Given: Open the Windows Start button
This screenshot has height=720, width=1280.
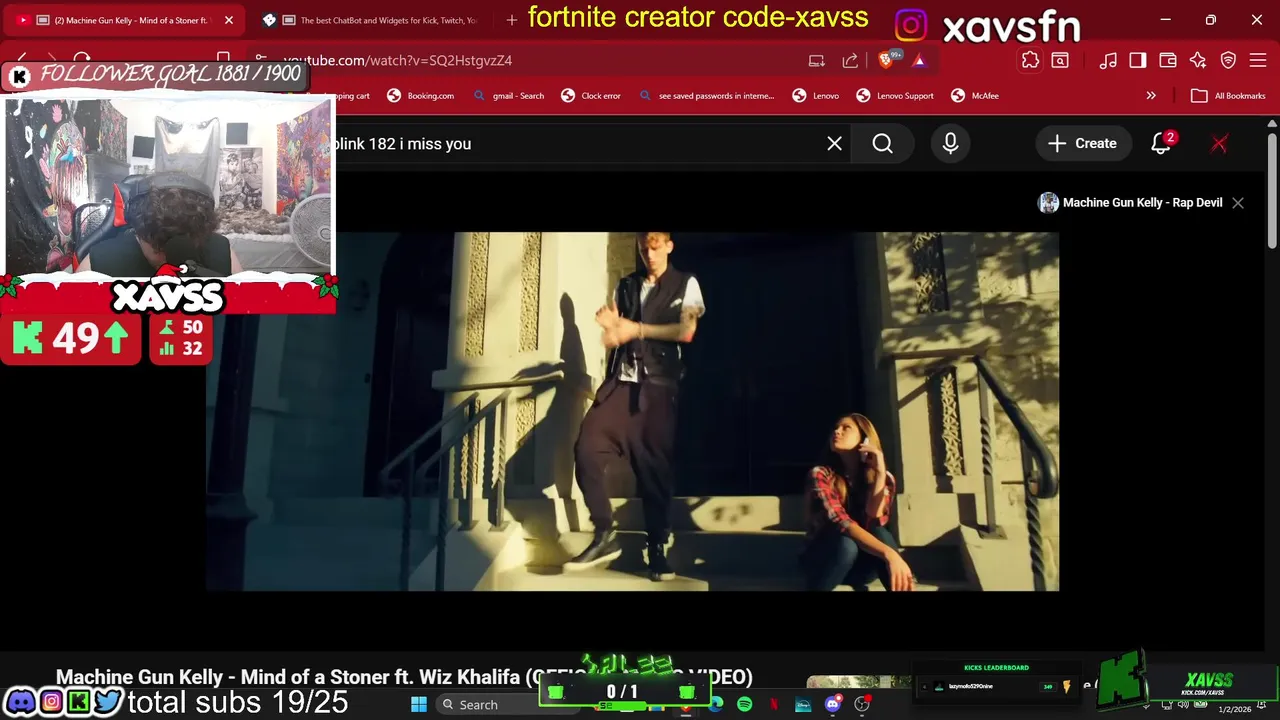Looking at the screenshot, I should coord(419,704).
